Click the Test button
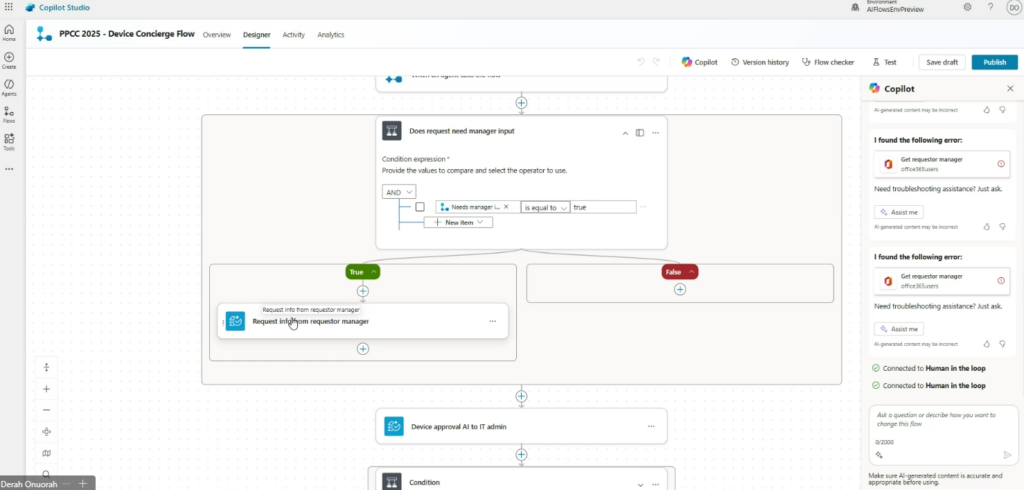Screen dimensions: 1024x490 click(x=885, y=62)
